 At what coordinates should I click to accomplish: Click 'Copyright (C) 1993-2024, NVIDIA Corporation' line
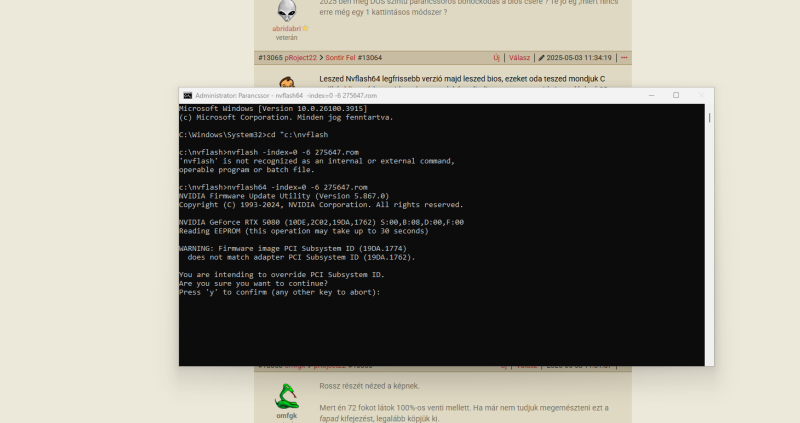321,205
